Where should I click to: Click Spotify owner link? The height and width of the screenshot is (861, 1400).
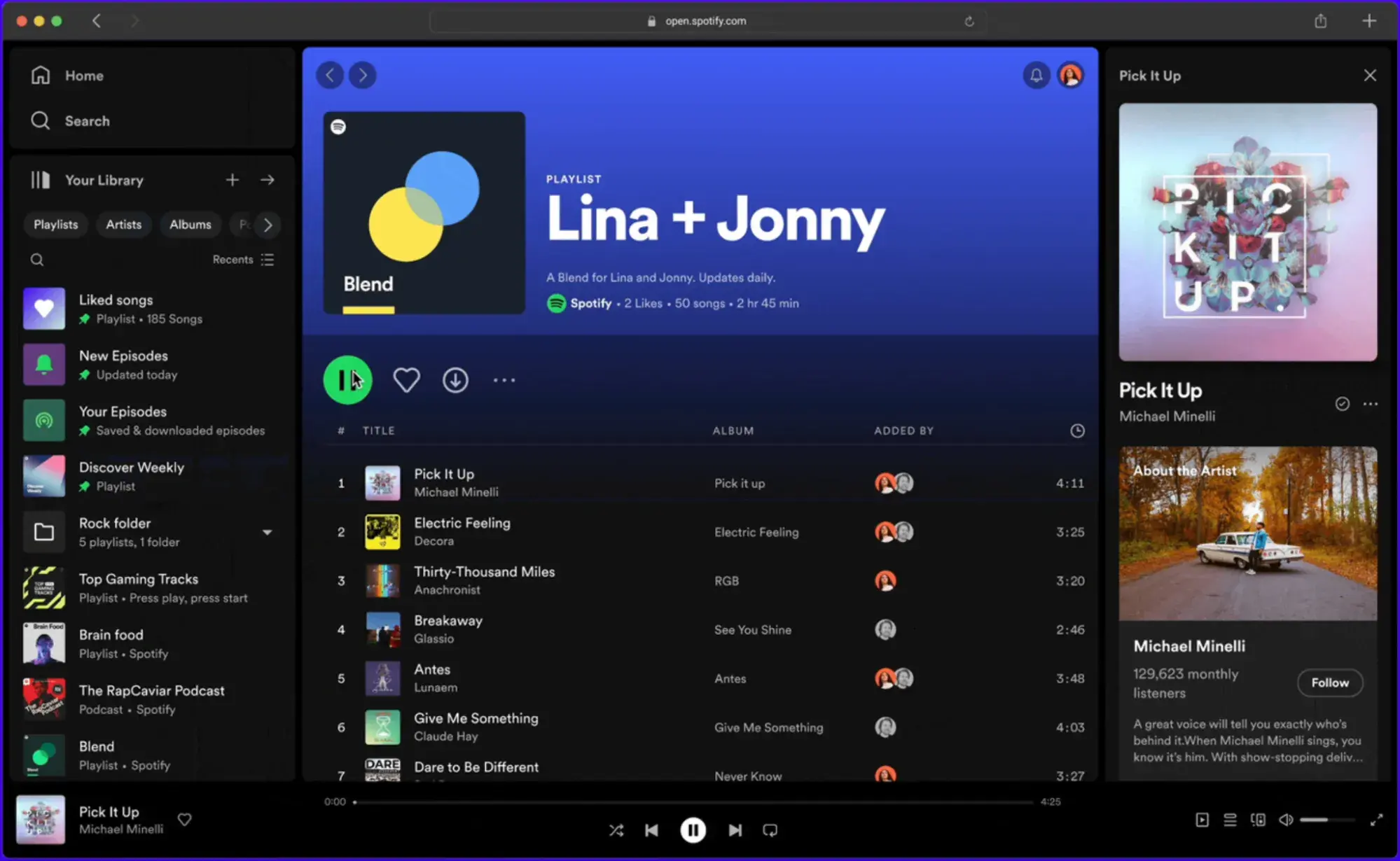[590, 303]
